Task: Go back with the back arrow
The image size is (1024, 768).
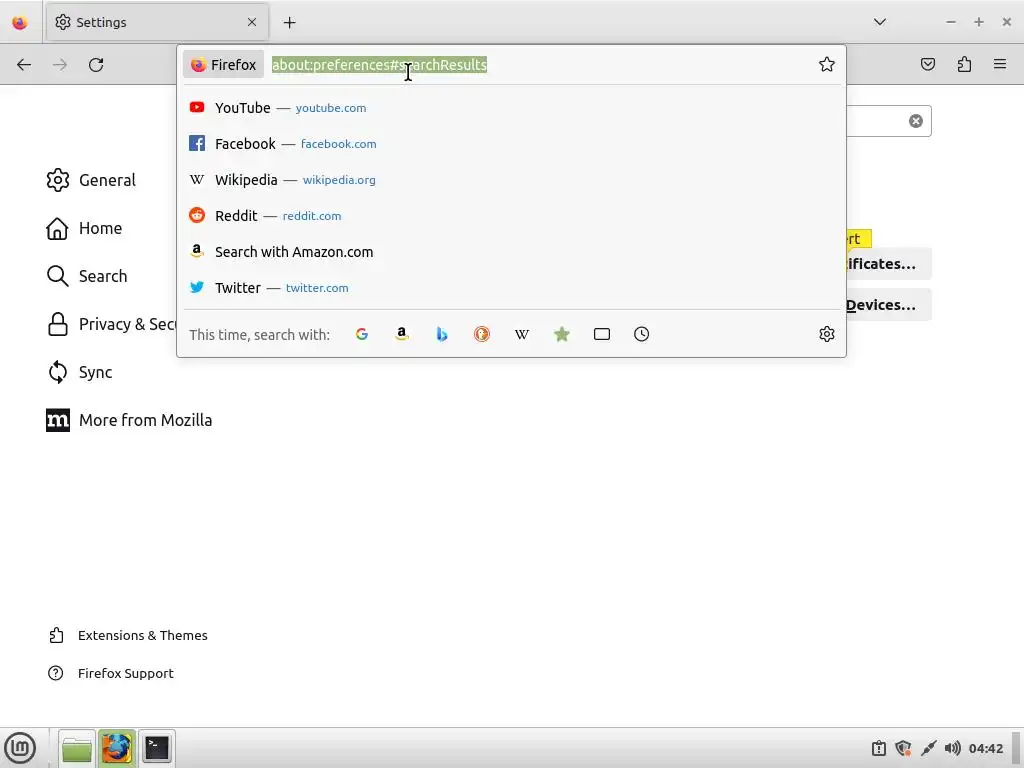Action: 24,65
